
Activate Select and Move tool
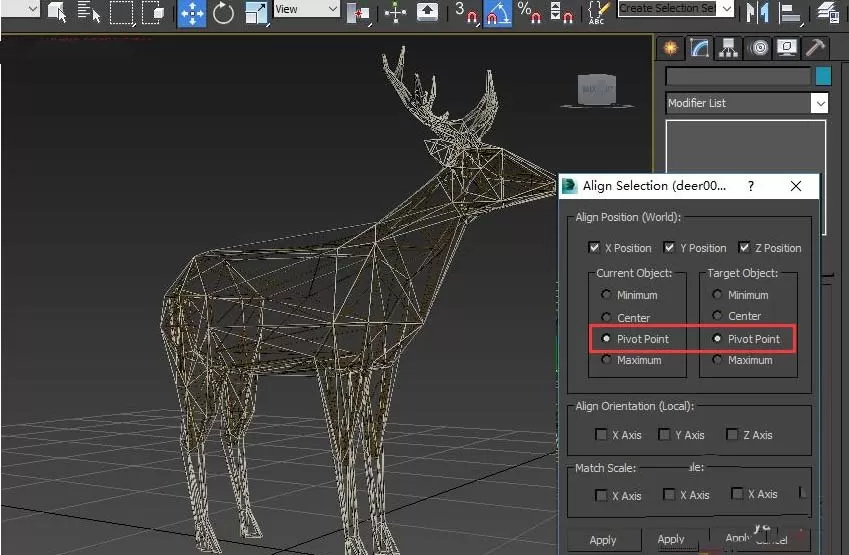[192, 13]
